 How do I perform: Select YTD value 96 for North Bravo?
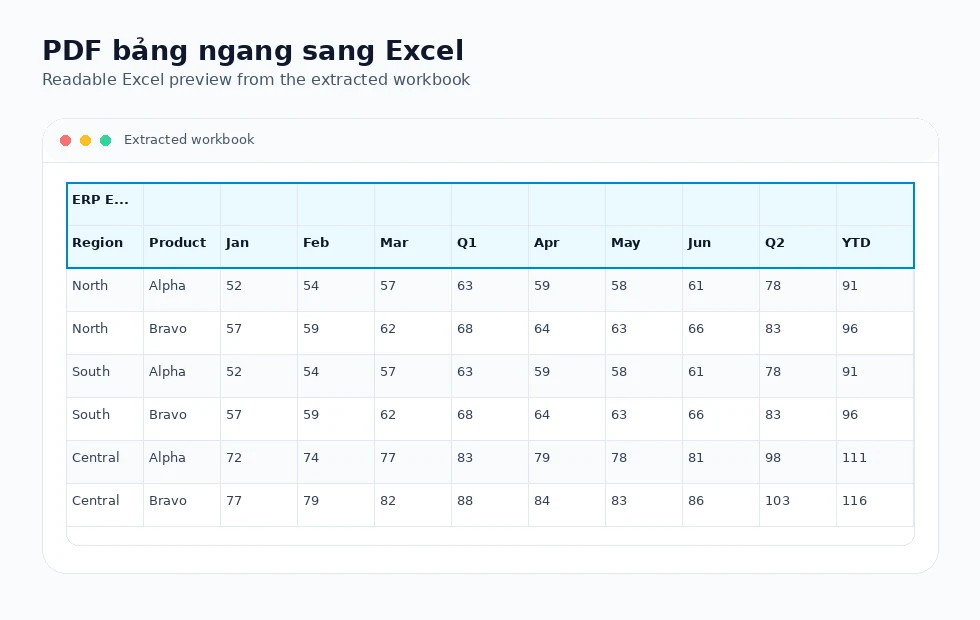point(849,329)
